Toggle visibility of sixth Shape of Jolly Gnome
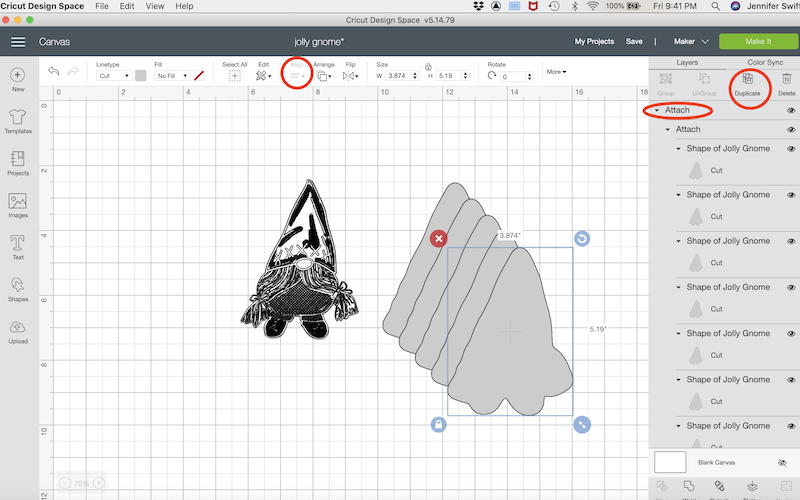 [x=791, y=380]
